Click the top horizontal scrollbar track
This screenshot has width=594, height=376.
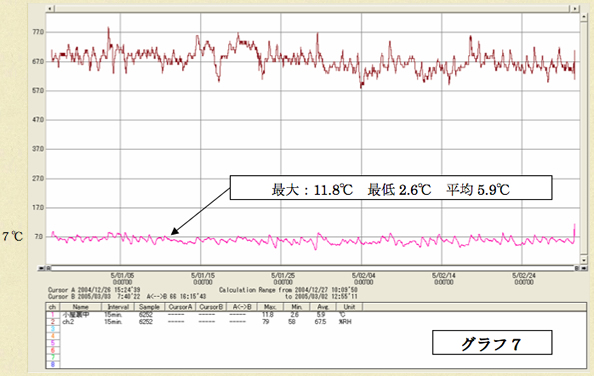coord(313,8)
